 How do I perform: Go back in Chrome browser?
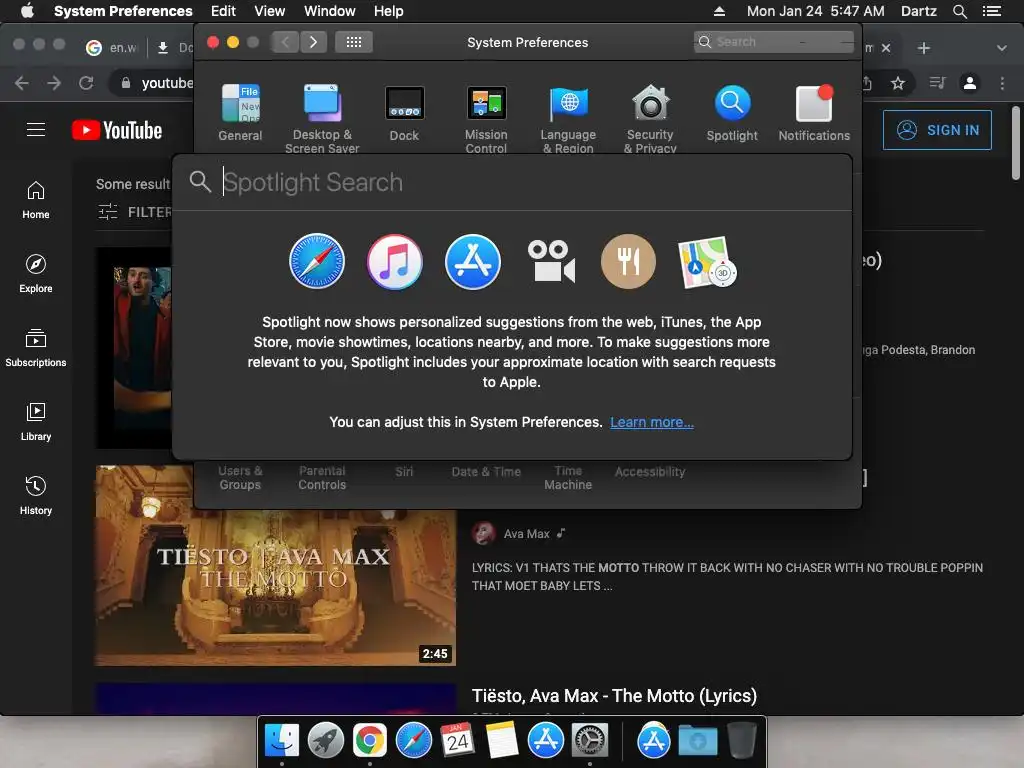point(22,83)
